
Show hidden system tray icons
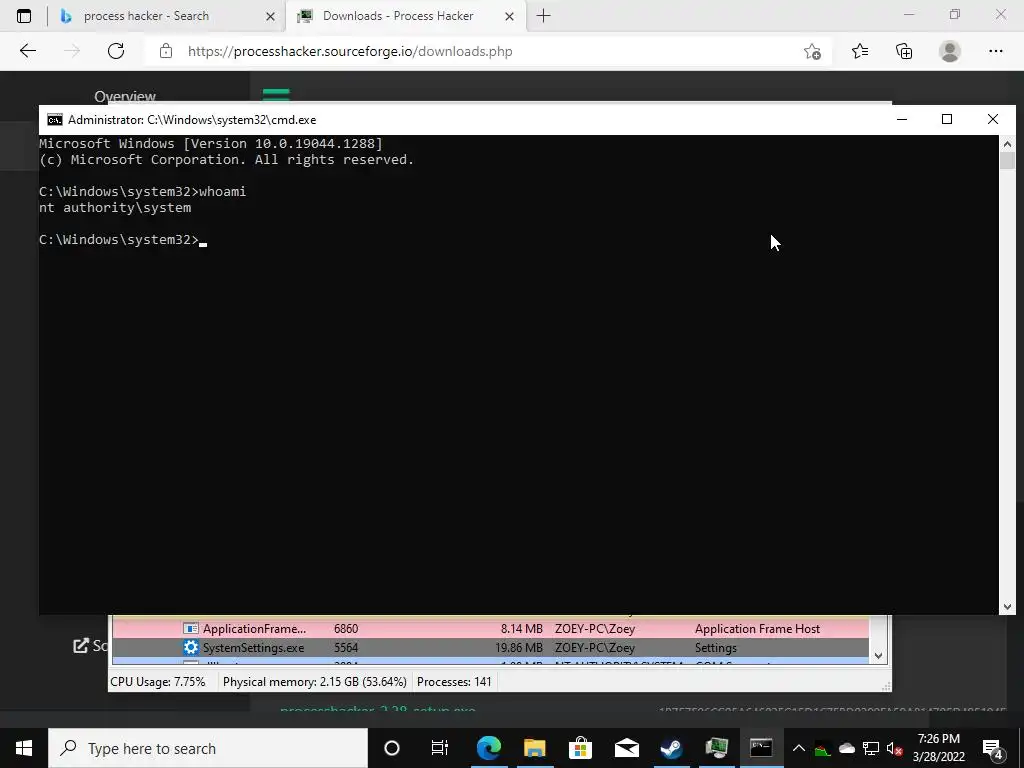(x=799, y=748)
